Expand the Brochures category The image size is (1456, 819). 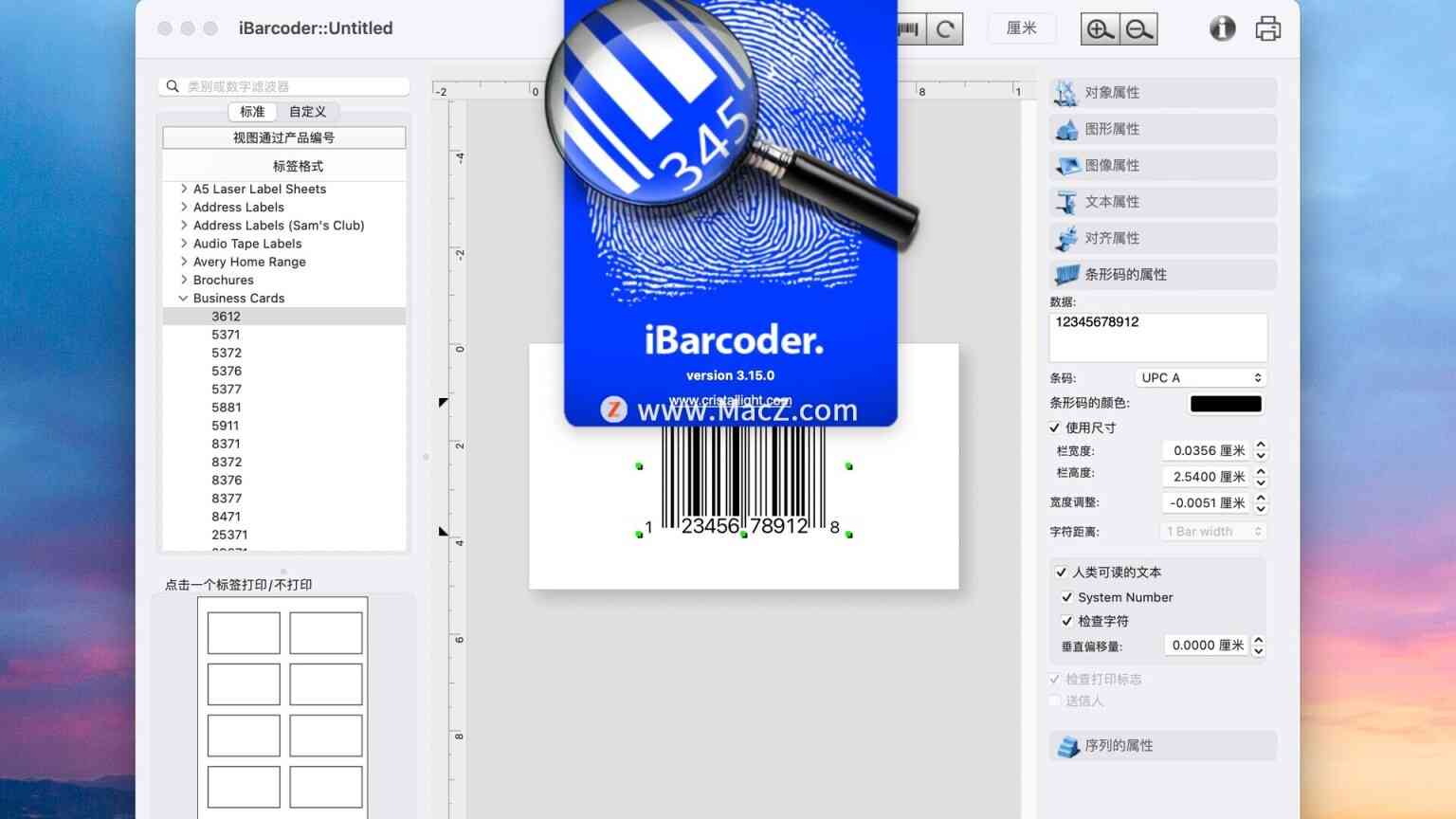(x=184, y=280)
